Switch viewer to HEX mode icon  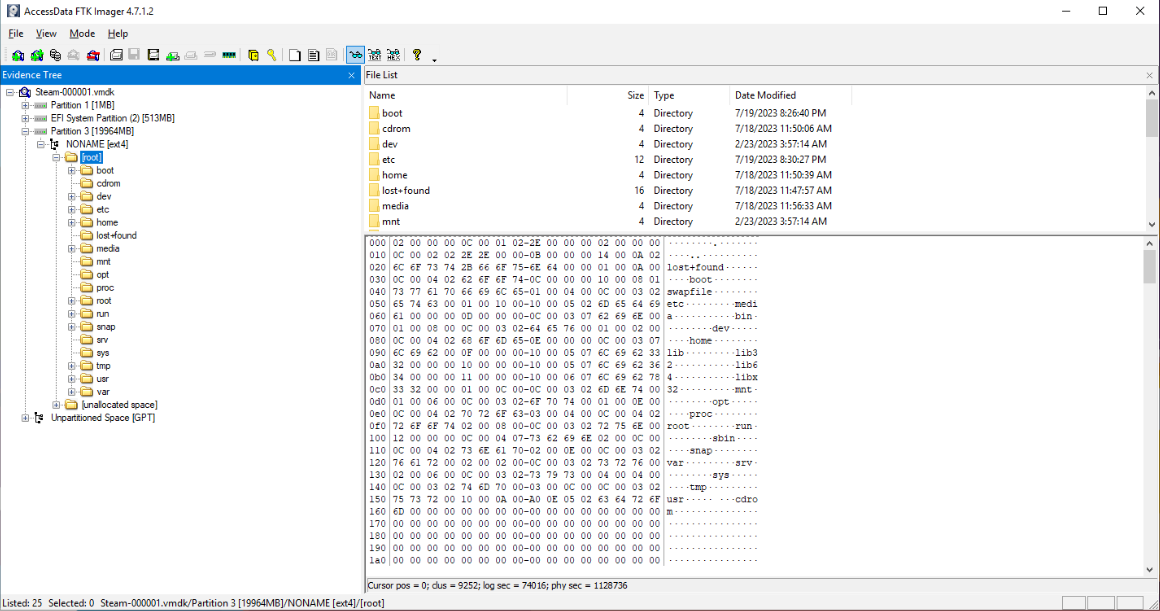coord(394,55)
